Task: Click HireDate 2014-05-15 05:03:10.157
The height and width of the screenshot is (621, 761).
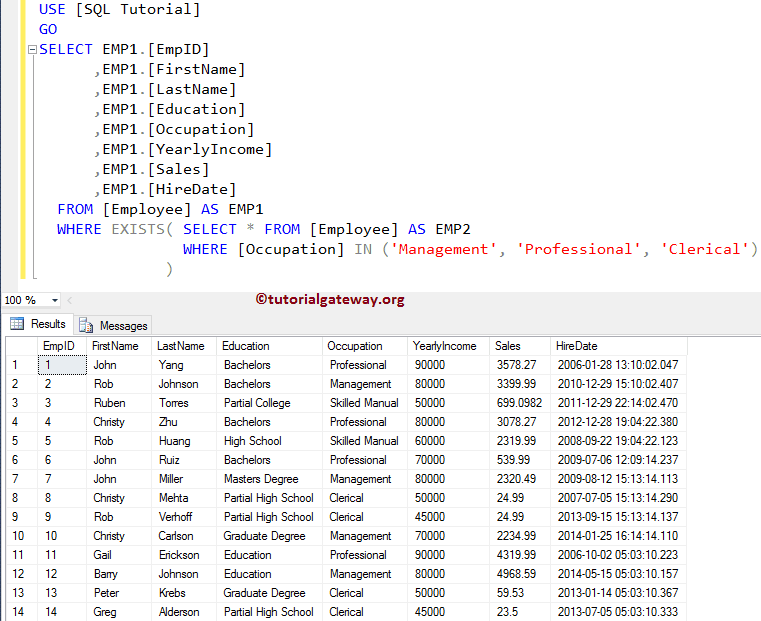Action: click(618, 574)
